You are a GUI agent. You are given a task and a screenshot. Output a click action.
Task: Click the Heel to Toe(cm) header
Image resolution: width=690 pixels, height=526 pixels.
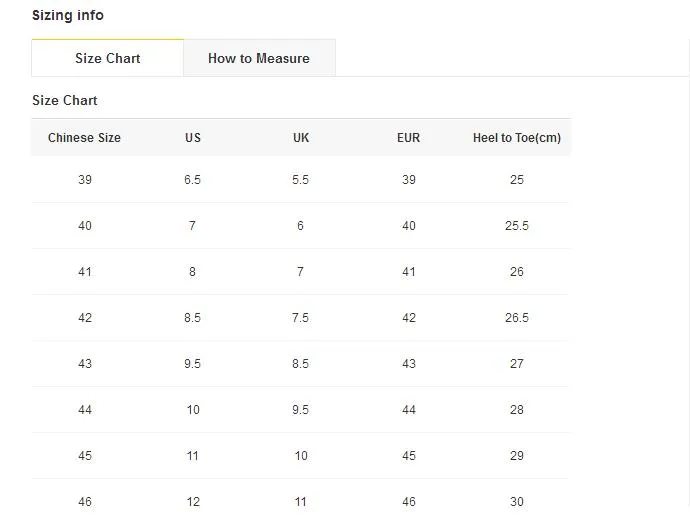(517, 138)
